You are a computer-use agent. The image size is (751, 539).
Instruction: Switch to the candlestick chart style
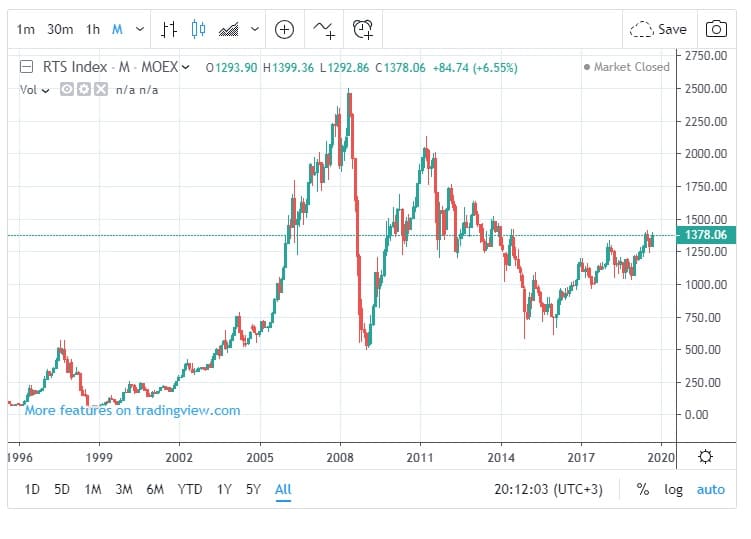(198, 29)
